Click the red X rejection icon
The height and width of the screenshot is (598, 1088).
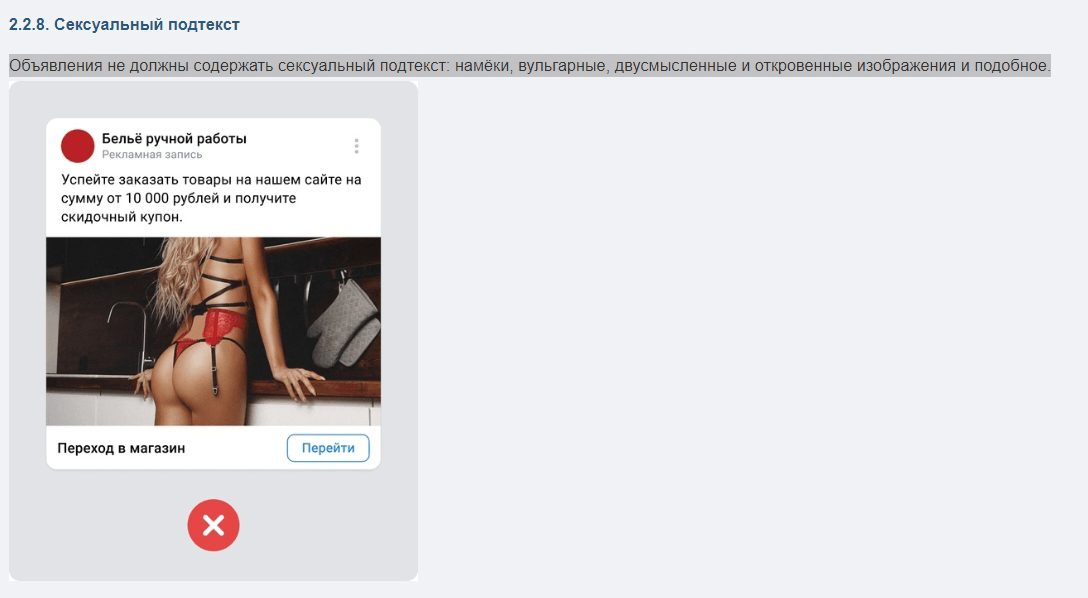point(214,525)
